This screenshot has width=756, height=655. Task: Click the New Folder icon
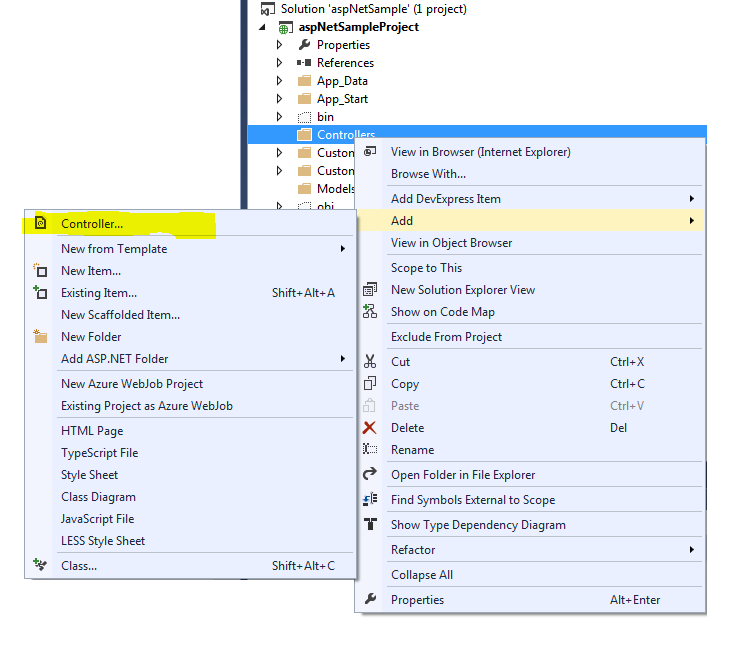(x=40, y=336)
